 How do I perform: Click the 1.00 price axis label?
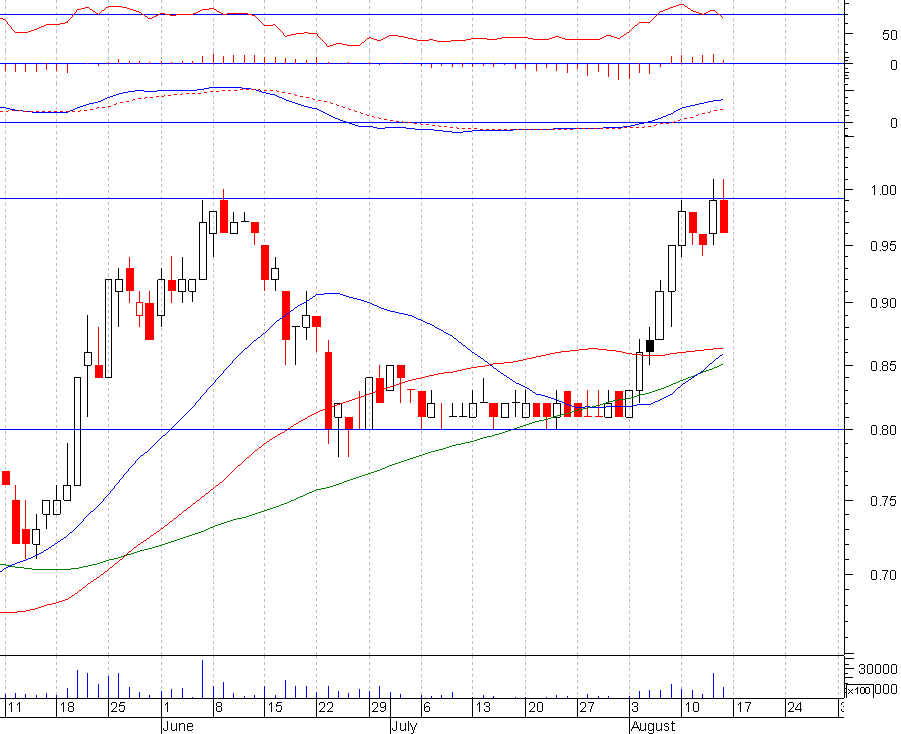tap(883, 190)
